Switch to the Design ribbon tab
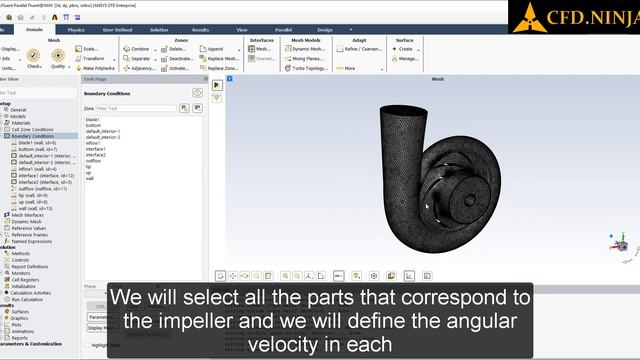Screen dimensions: 640x360 click(325, 30)
